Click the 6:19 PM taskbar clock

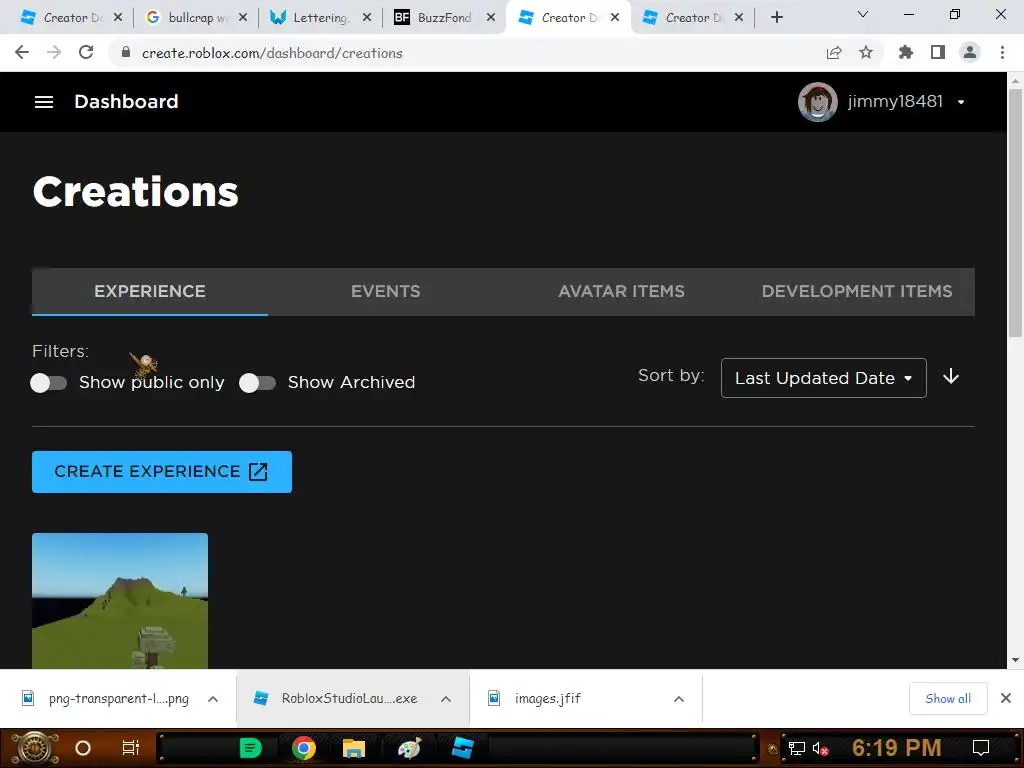[x=897, y=748]
